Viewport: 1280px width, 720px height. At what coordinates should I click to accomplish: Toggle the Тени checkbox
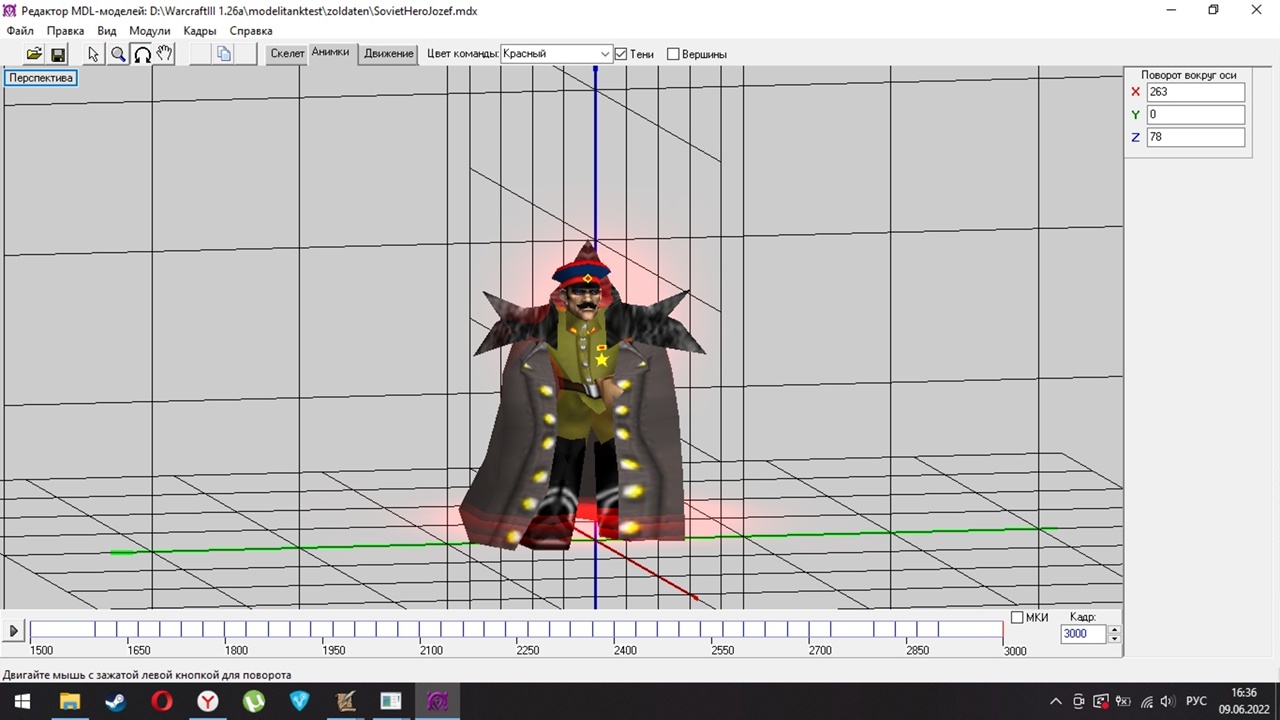pos(621,54)
